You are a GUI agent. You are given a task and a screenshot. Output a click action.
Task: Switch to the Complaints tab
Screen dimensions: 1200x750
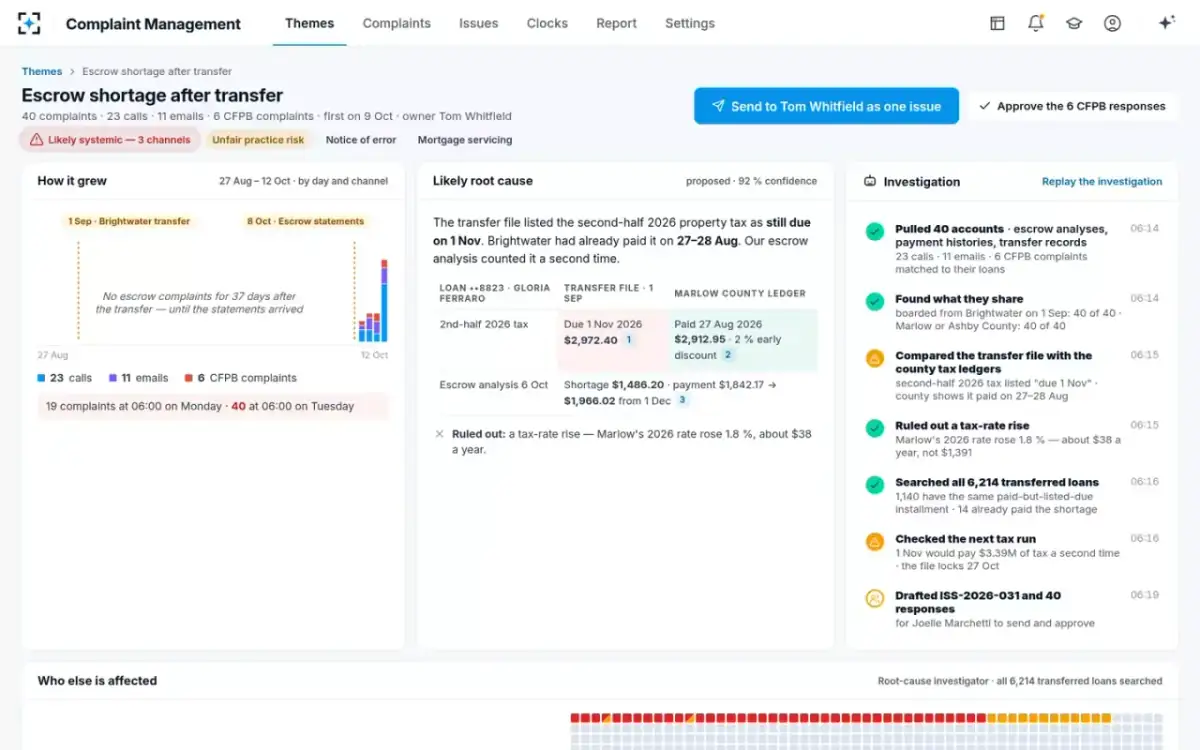(397, 23)
